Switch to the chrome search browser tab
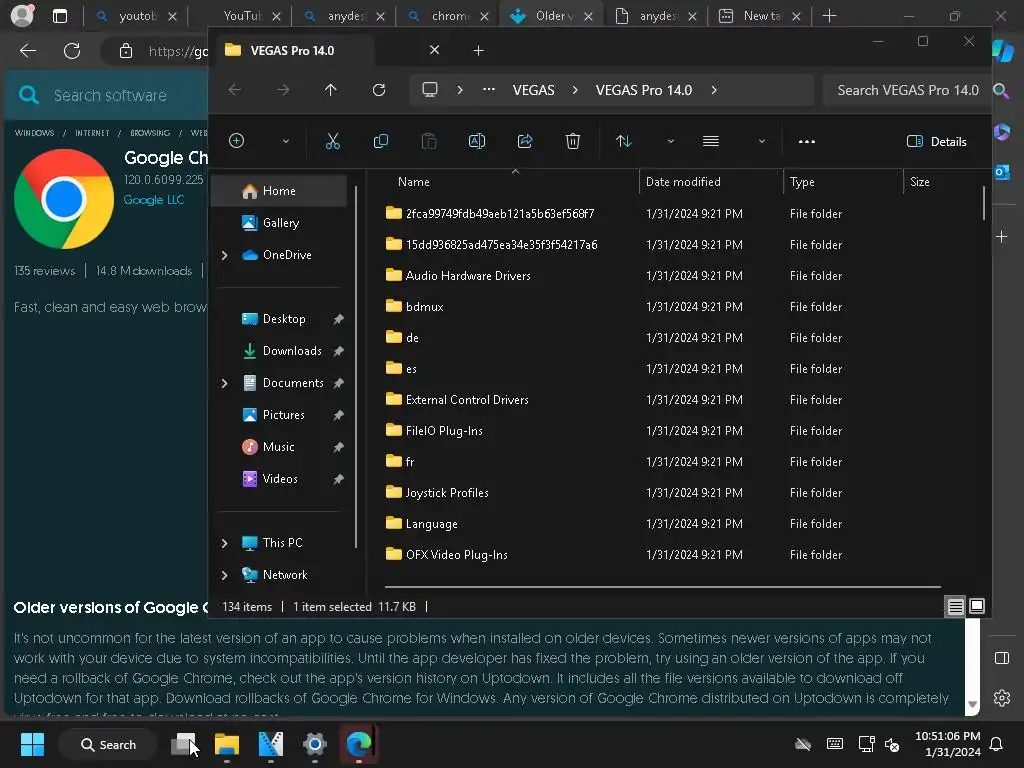The height and width of the screenshot is (768, 1024). coord(449,16)
